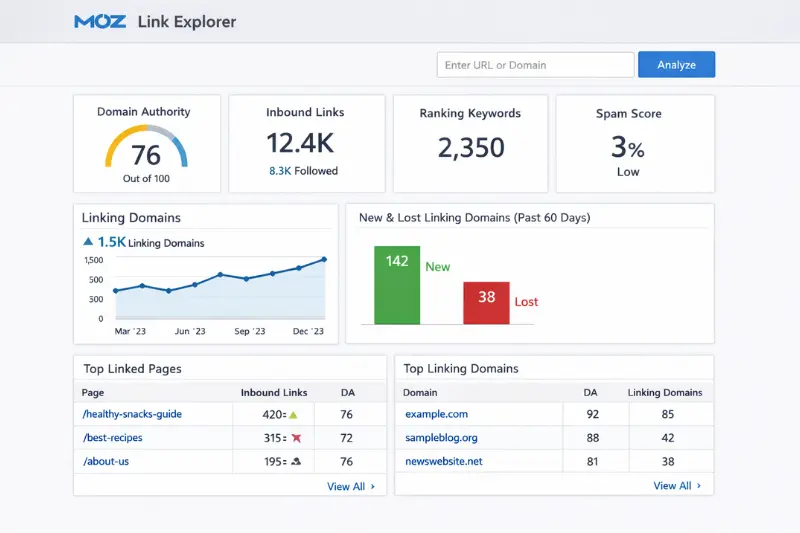The width and height of the screenshot is (800, 533).
Task: Click View All in Top Linking Domains
Action: (x=672, y=486)
